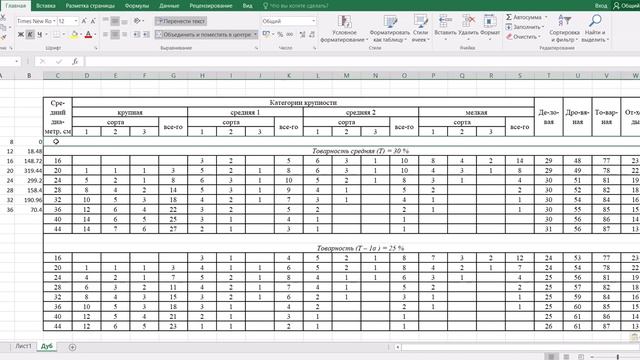Click bottom vertical alignment icon

[124, 21]
